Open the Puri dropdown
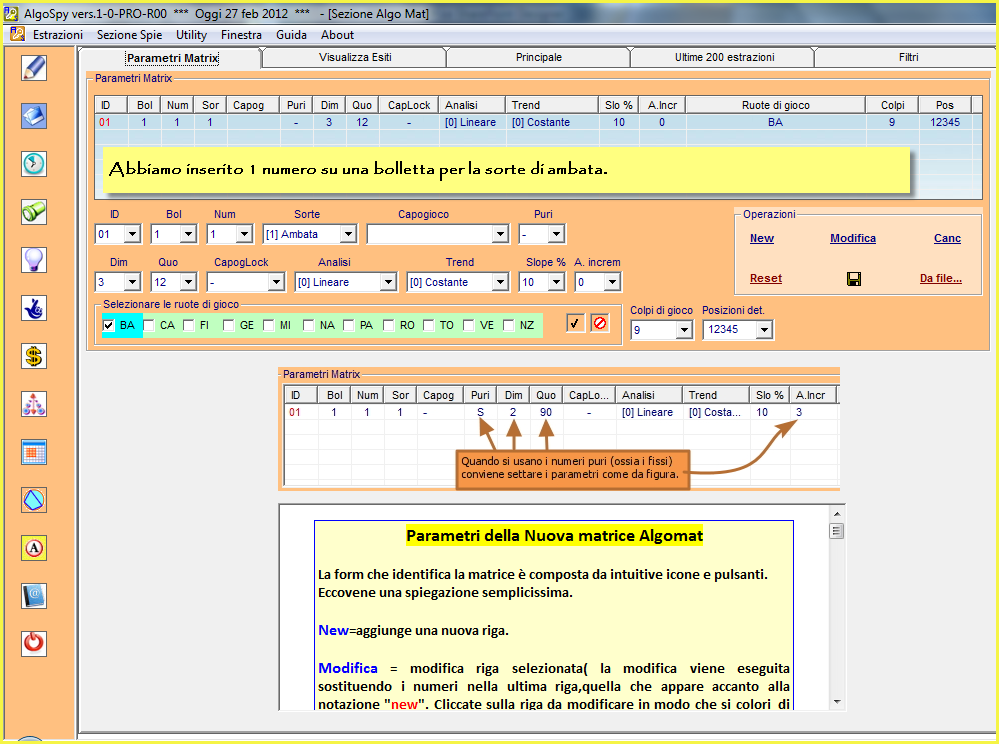The image size is (999, 744). (556, 234)
